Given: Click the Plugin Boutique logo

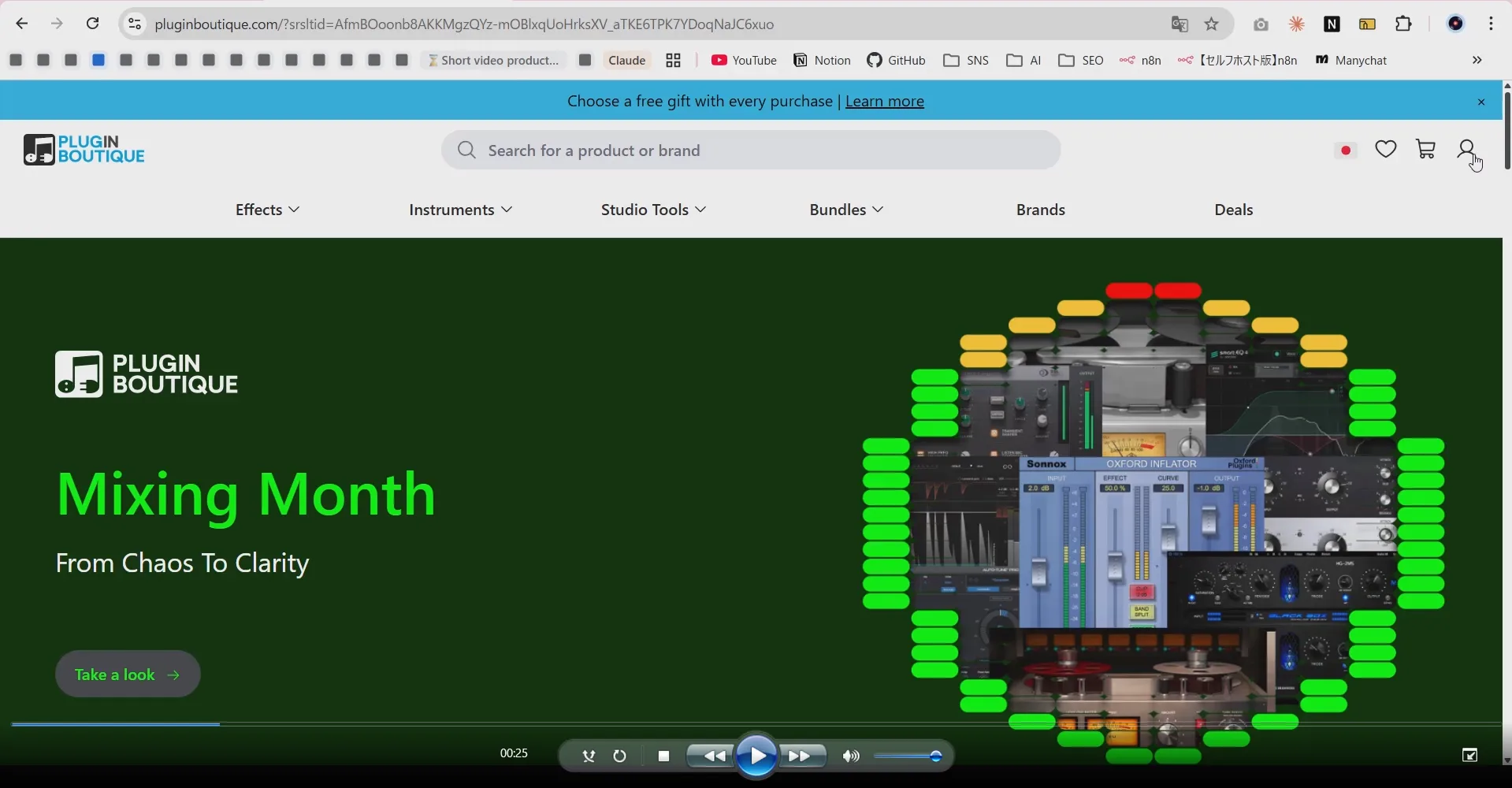Looking at the screenshot, I should (x=84, y=149).
